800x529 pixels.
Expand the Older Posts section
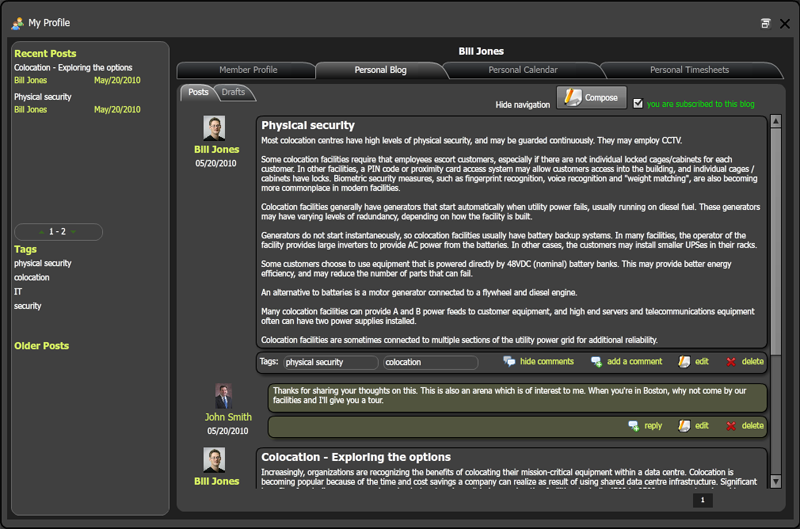click(41, 346)
